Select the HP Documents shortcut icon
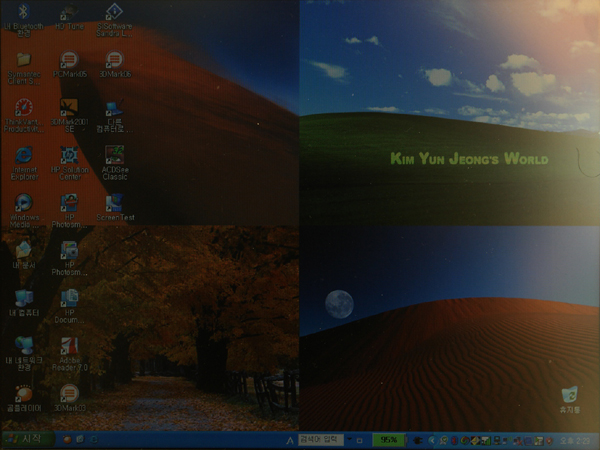This screenshot has width=600, height=450. pos(69,307)
